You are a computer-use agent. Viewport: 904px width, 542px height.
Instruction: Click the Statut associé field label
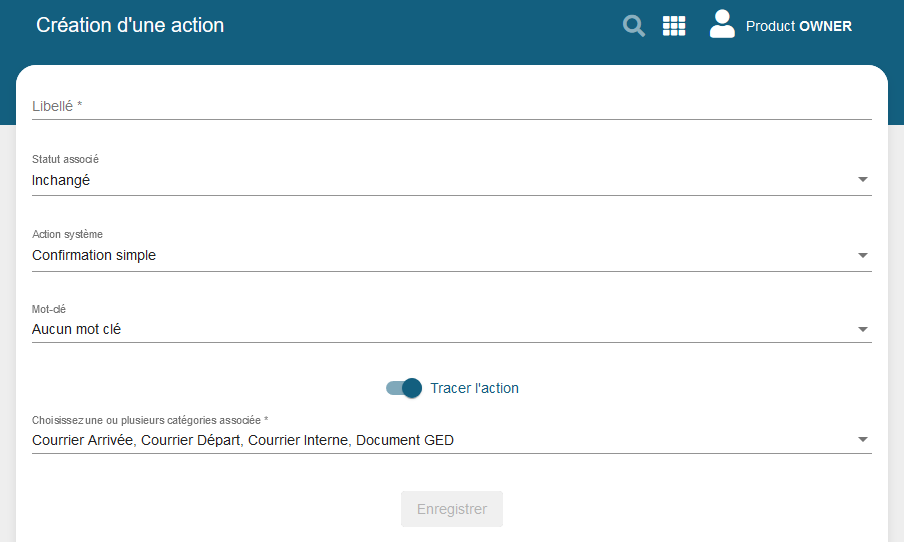[x=65, y=160]
